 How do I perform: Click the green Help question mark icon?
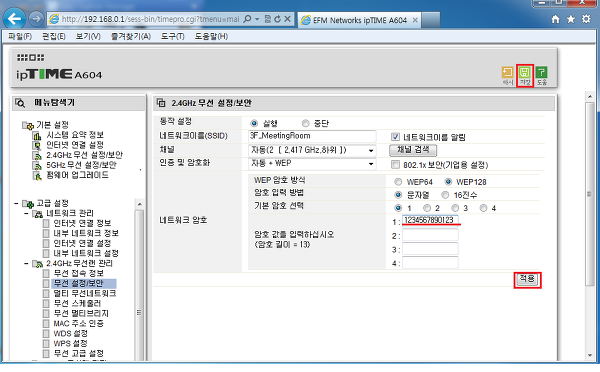(541, 72)
